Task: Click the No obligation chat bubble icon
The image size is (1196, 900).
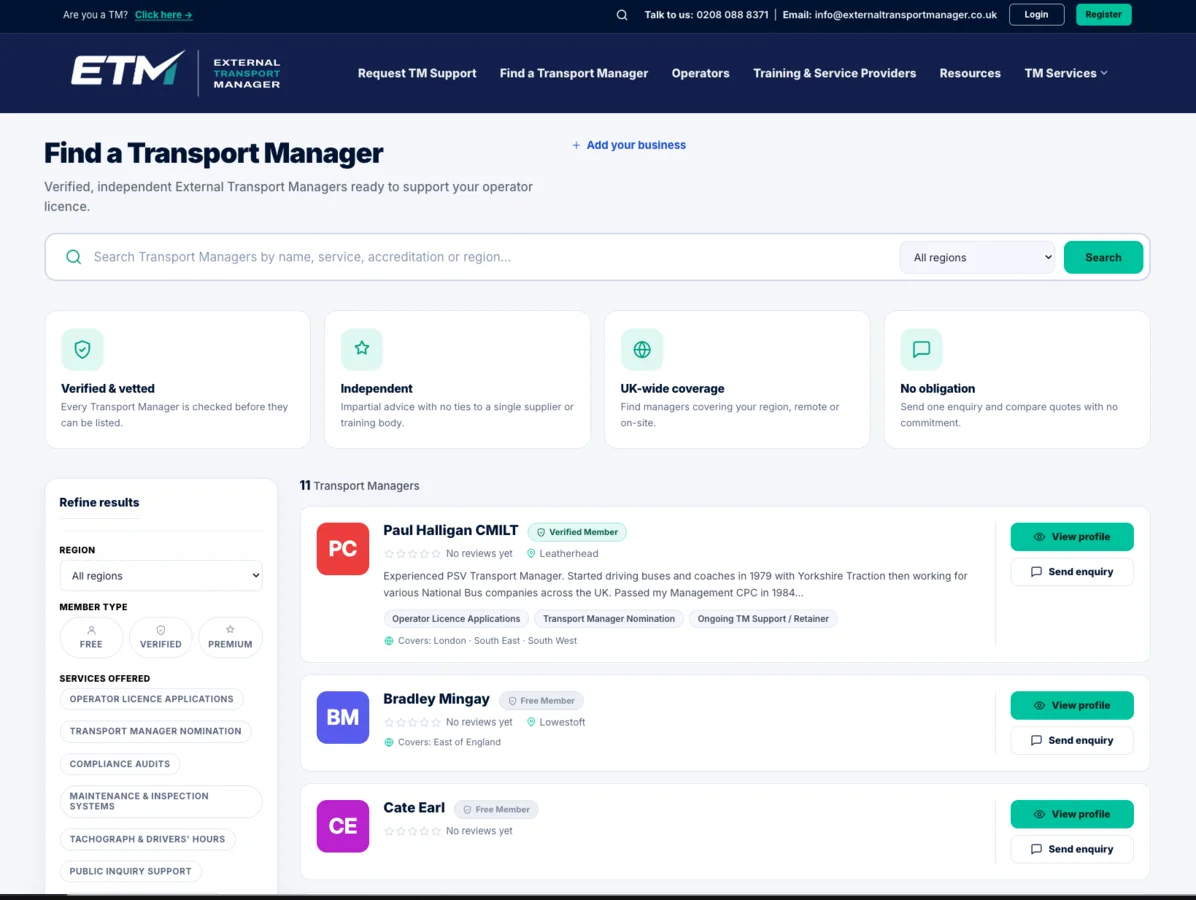Action: (921, 349)
